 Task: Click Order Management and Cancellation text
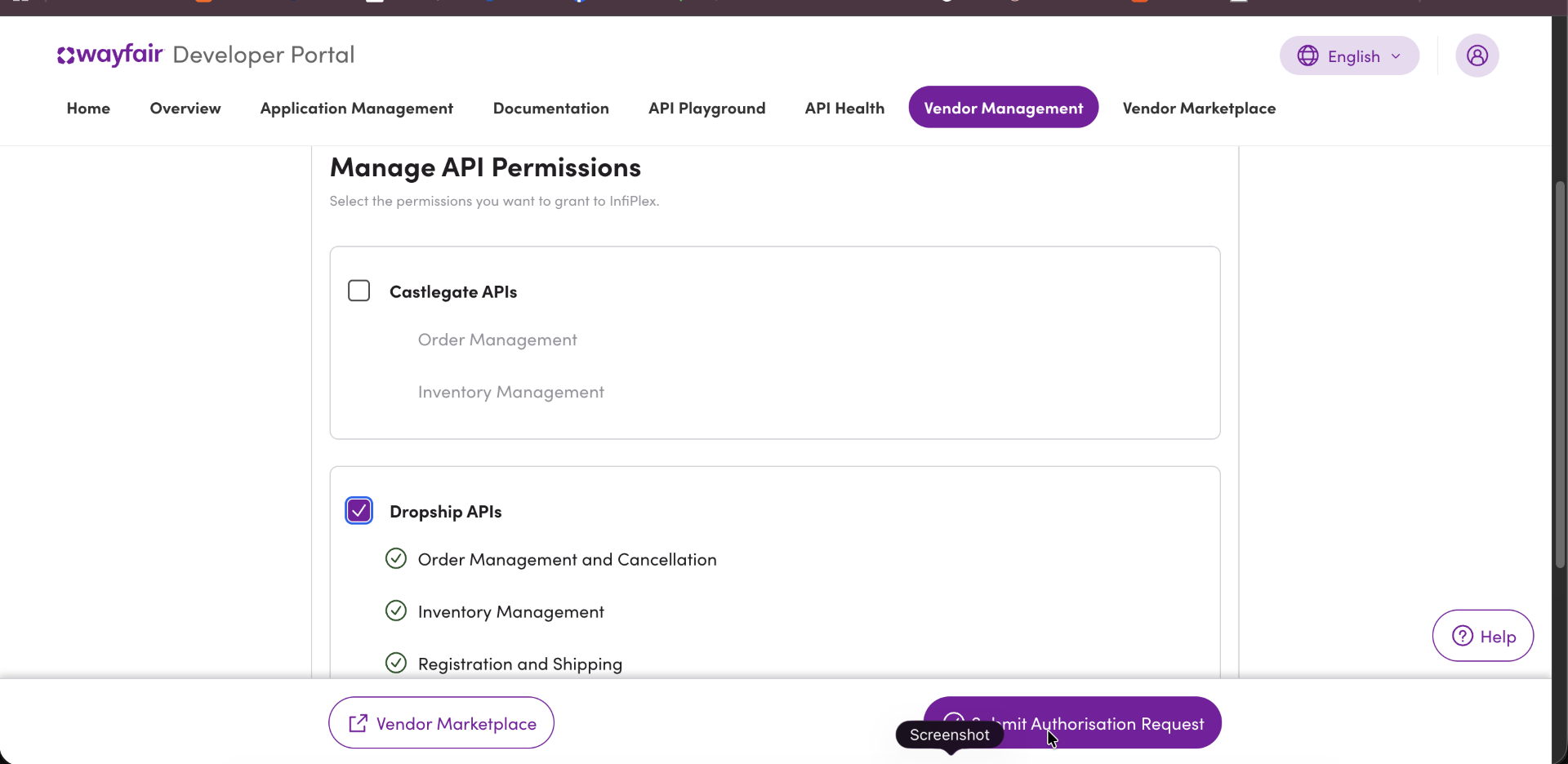coord(568,559)
